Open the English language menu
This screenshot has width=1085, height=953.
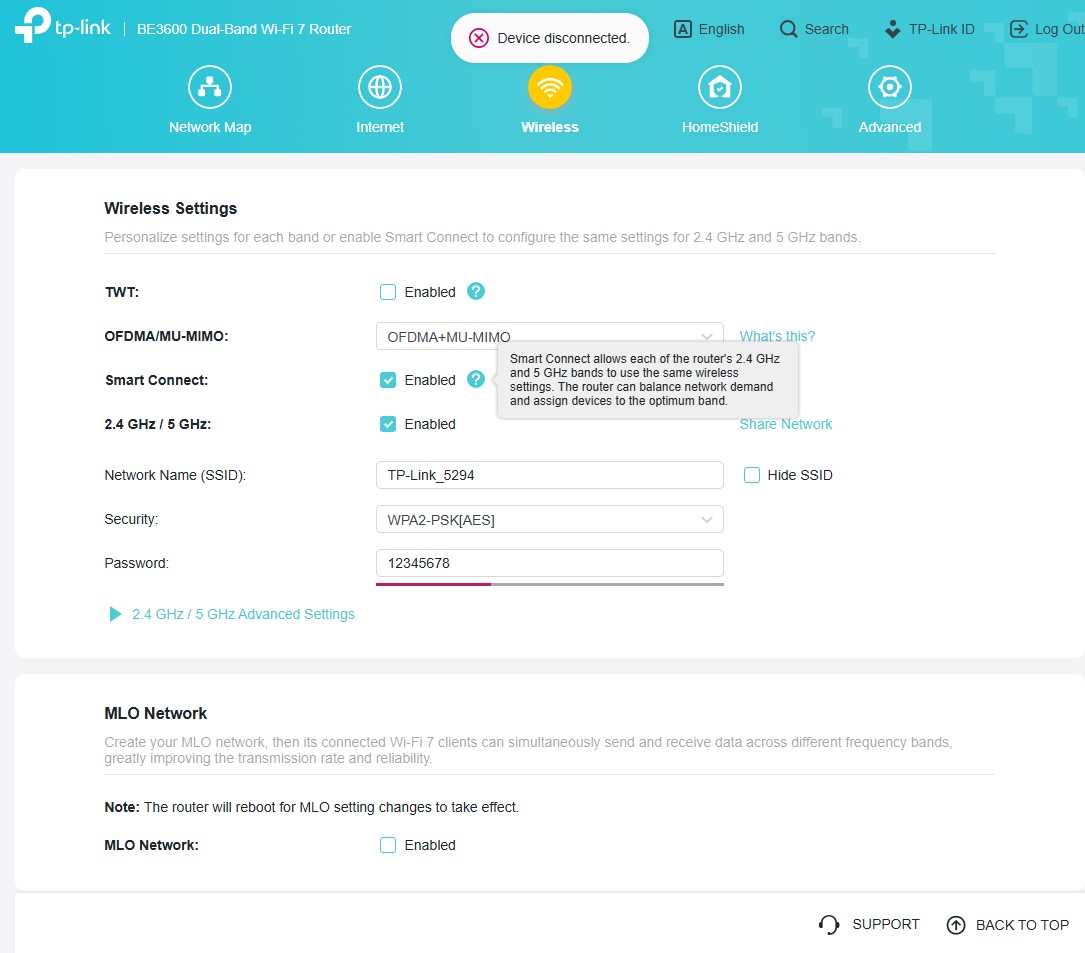click(x=710, y=29)
